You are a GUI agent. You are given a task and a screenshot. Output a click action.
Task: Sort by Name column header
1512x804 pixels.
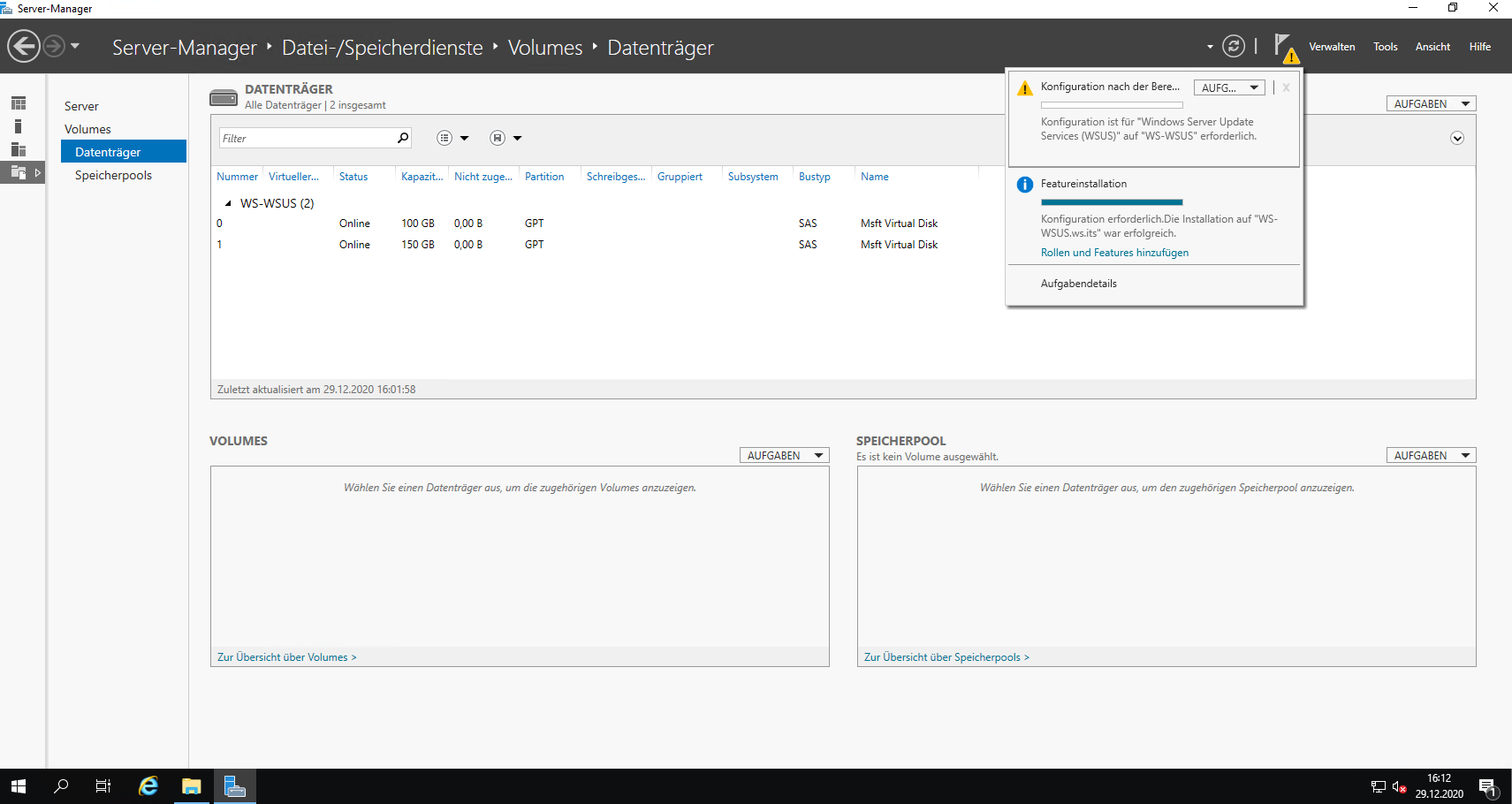click(875, 177)
